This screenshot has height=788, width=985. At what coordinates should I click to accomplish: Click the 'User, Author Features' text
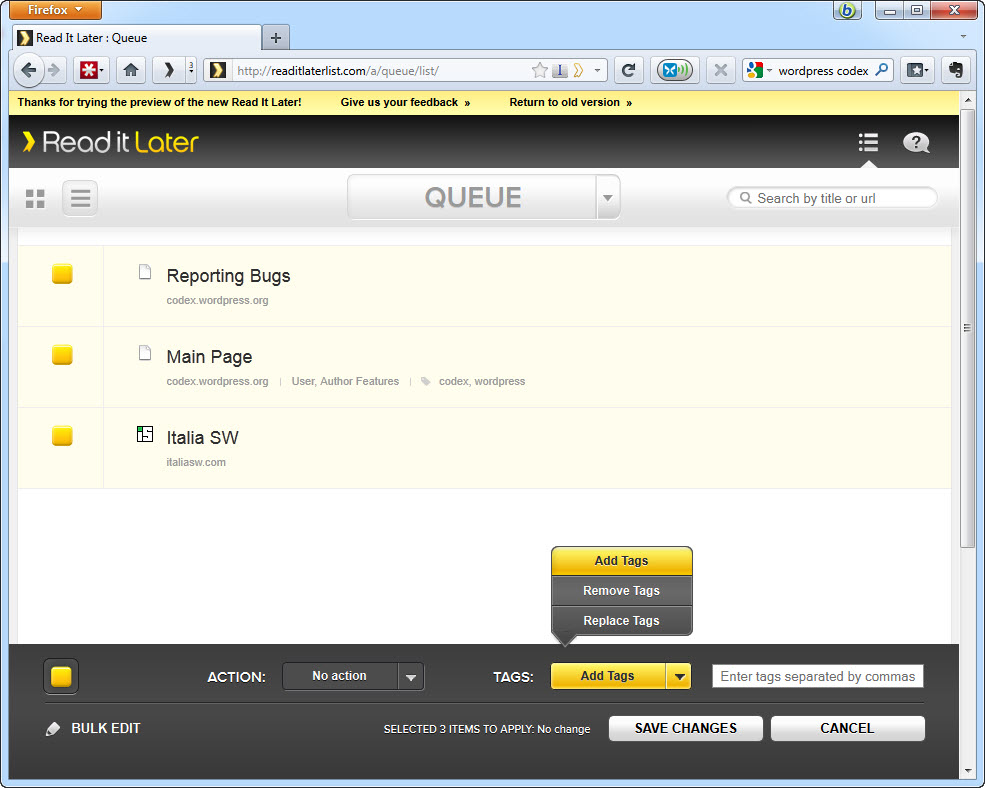point(345,381)
